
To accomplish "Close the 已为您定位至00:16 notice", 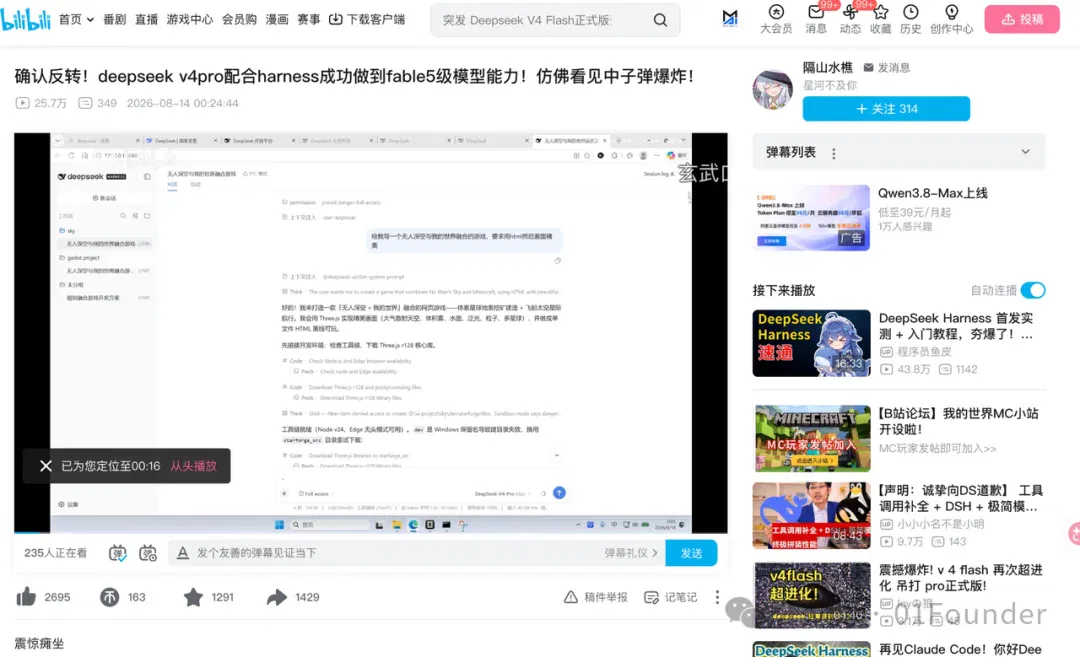I will 45,466.
